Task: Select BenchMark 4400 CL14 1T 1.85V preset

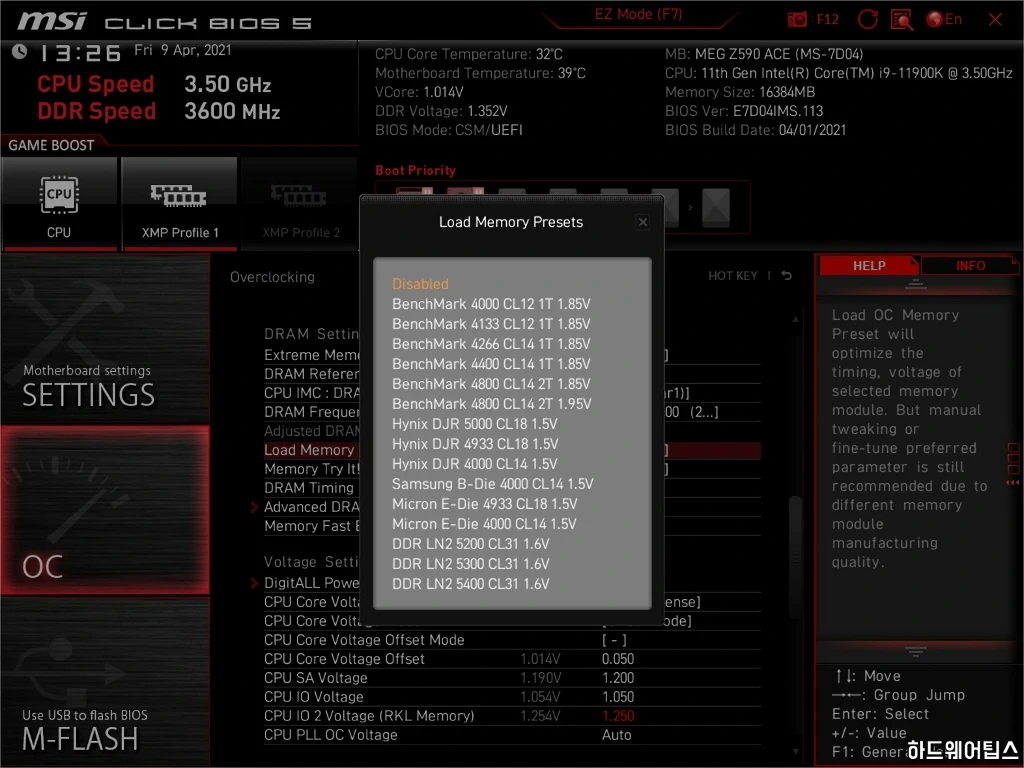Action: point(491,364)
